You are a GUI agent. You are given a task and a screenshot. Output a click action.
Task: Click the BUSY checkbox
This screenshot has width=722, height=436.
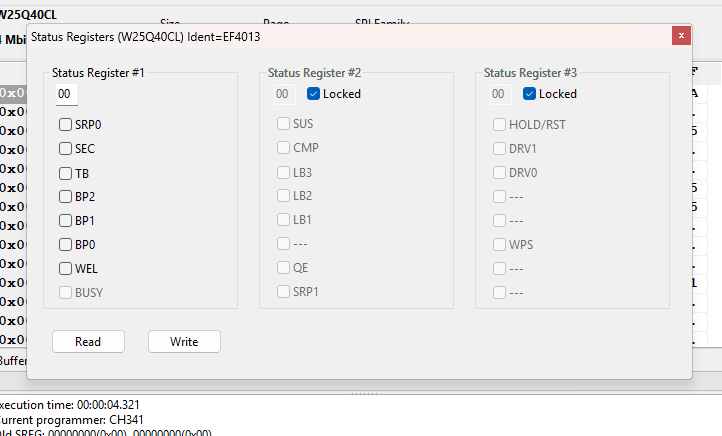(65, 292)
